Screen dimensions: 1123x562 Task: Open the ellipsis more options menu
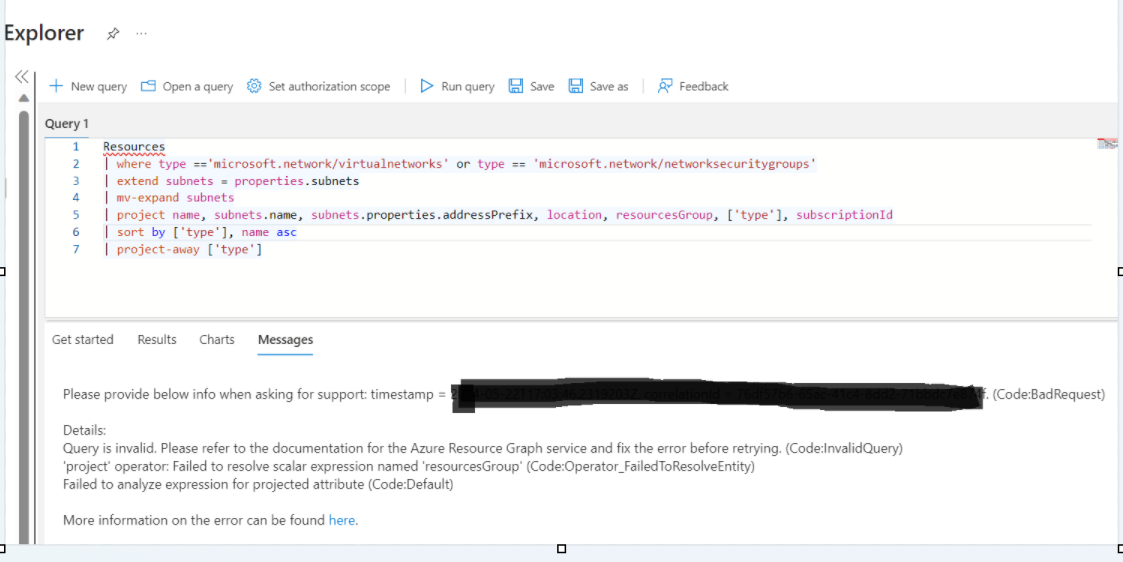tap(141, 34)
